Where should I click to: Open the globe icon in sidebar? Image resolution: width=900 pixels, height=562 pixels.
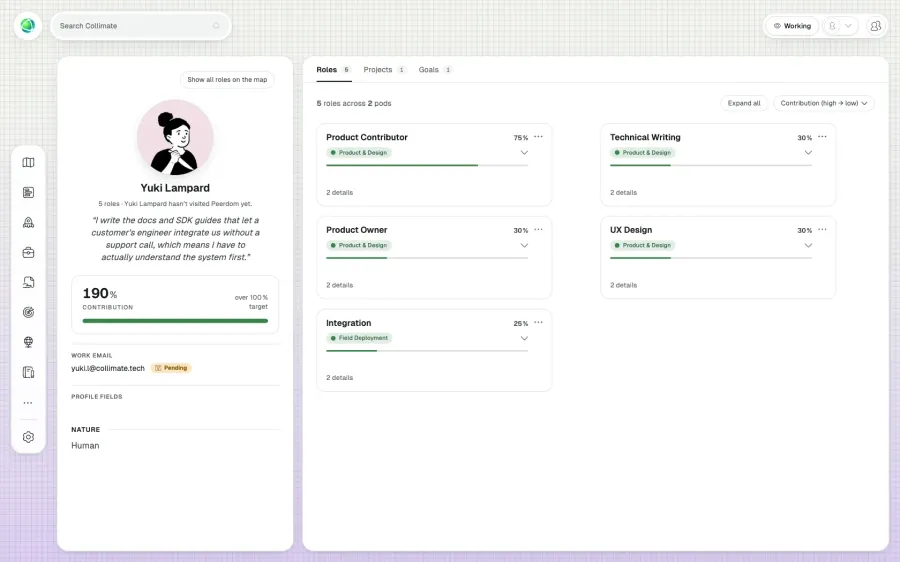click(x=28, y=342)
